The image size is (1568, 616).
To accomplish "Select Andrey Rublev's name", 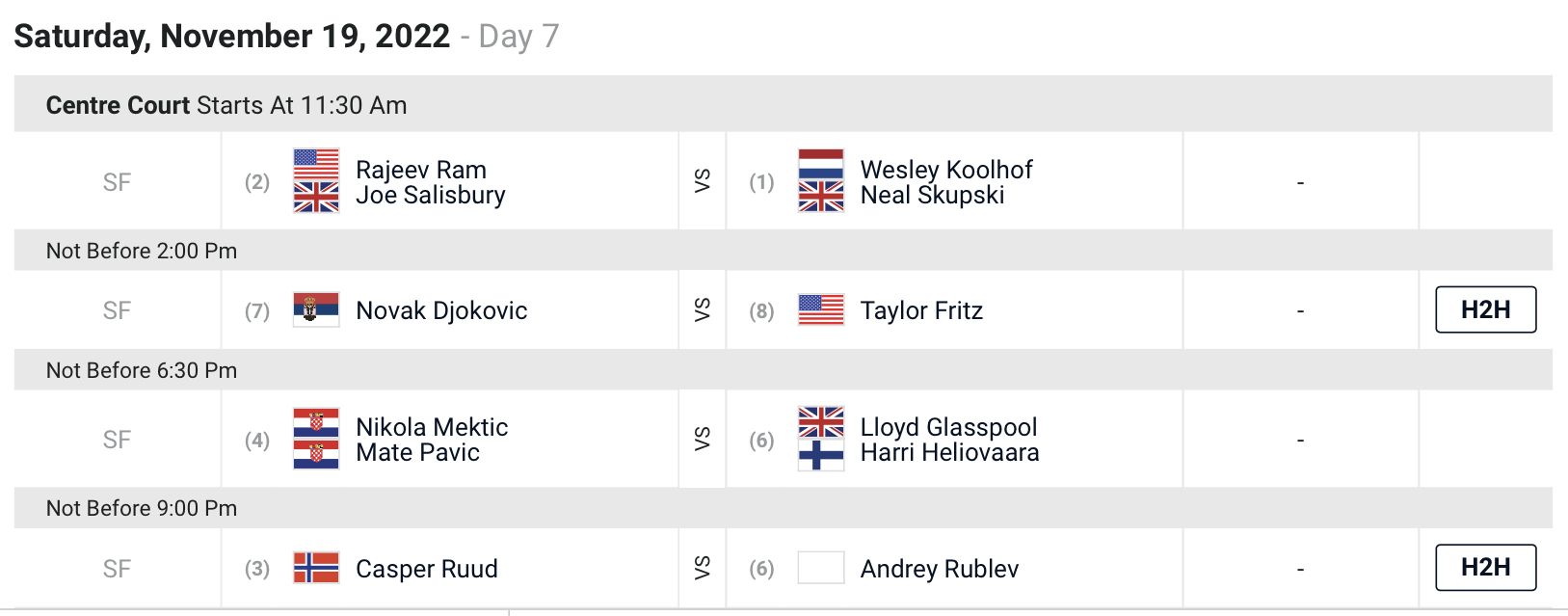I will pyautogui.click(x=940, y=569).
